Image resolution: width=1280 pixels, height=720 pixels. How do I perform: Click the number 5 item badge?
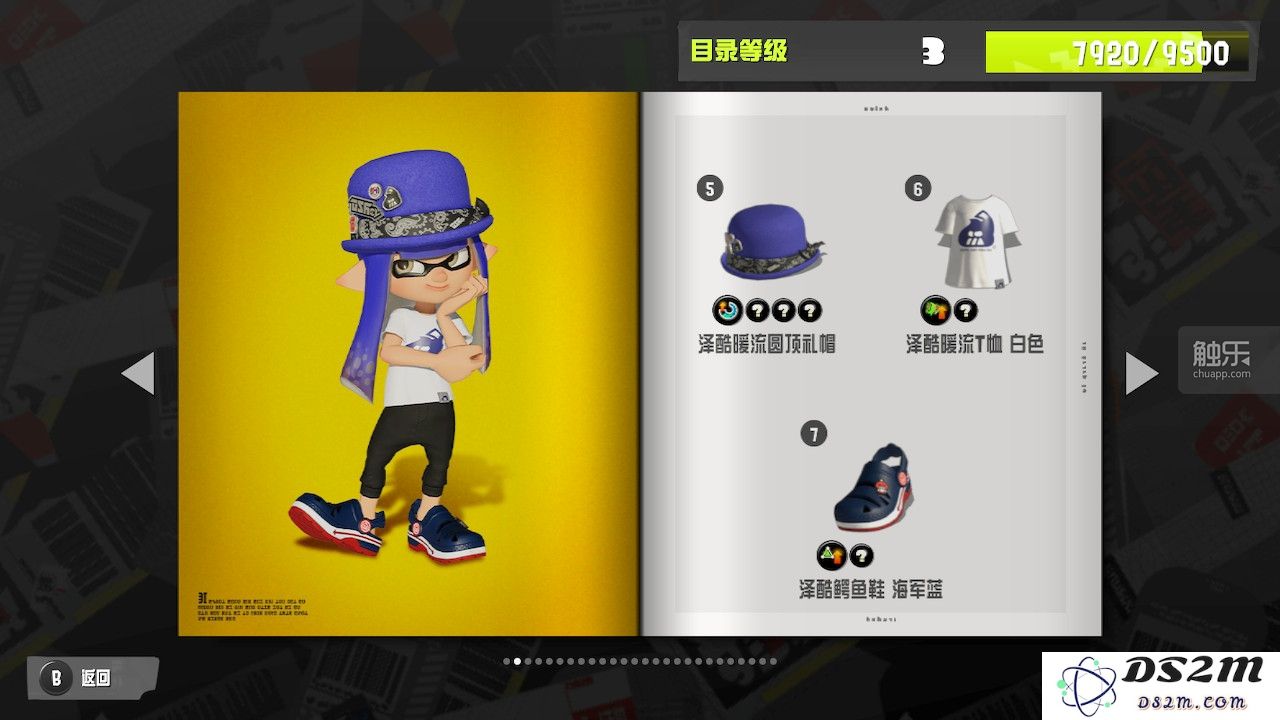[x=710, y=188]
